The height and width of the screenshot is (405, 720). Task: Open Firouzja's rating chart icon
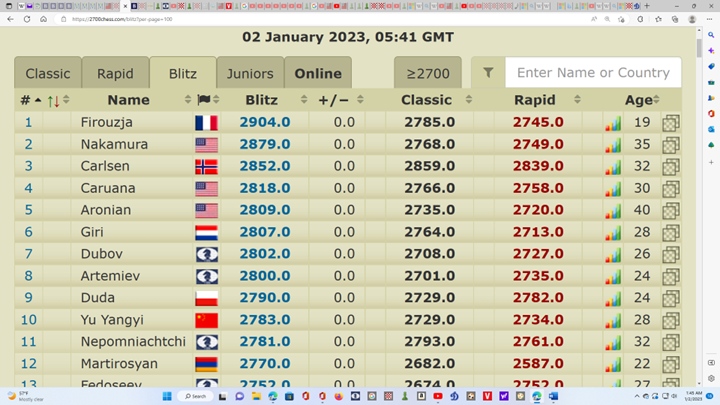tap(612, 123)
